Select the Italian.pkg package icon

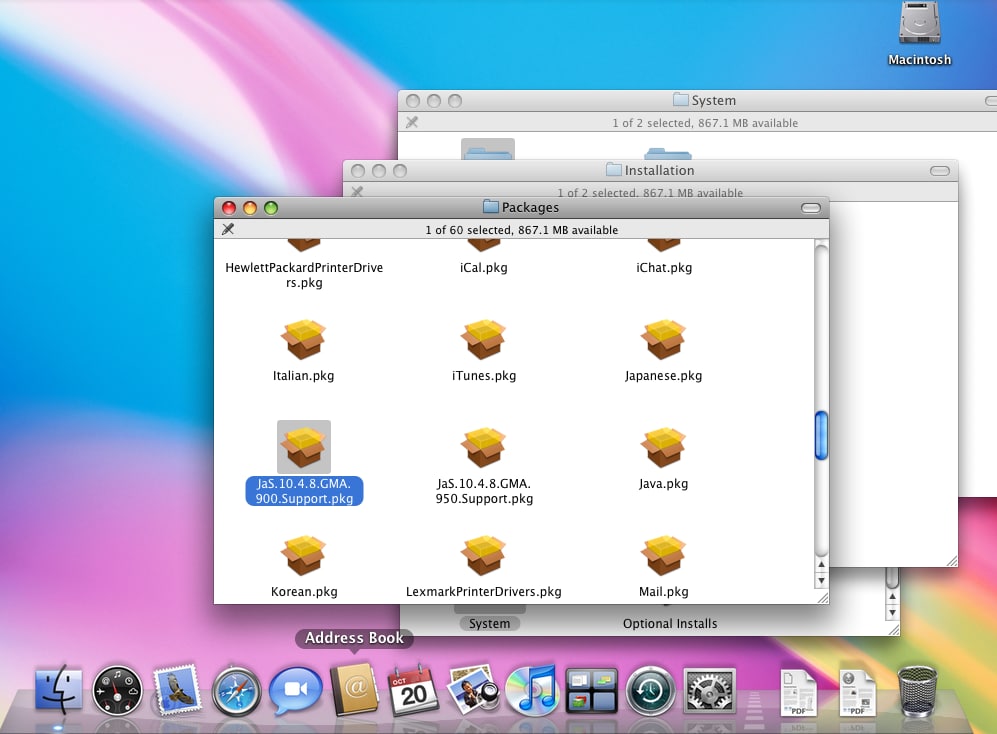point(303,339)
